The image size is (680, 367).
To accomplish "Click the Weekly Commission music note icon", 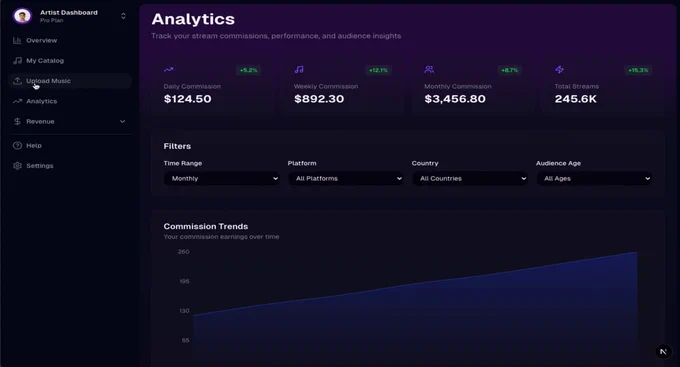I will [299, 69].
